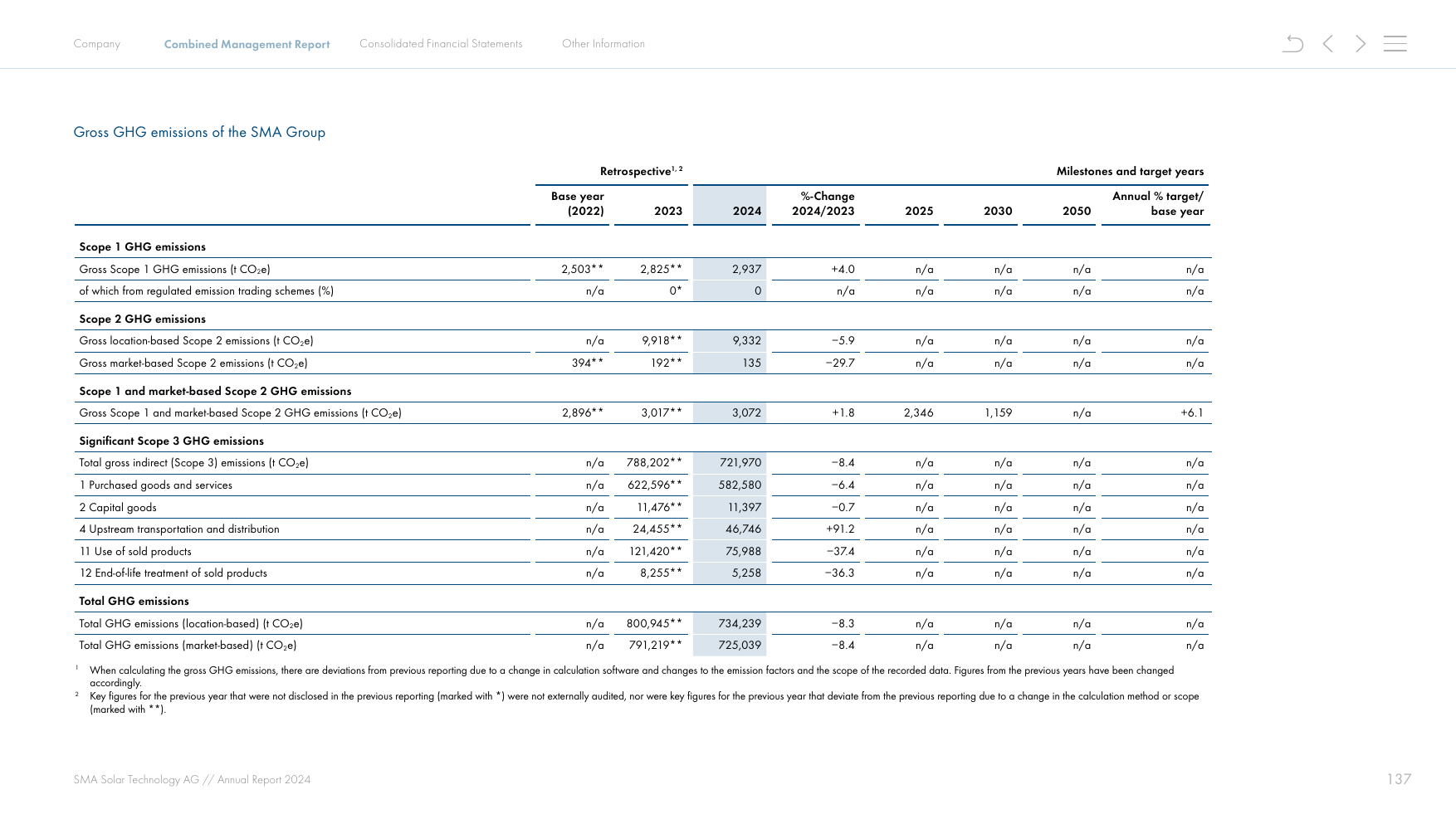
Task: Open the hamburger menu icon
Action: coord(1395,43)
